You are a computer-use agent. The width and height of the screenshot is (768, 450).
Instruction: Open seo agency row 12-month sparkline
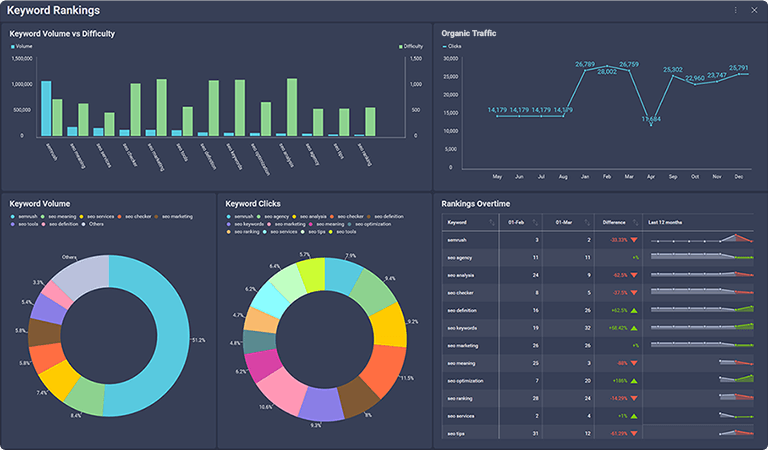click(702, 256)
